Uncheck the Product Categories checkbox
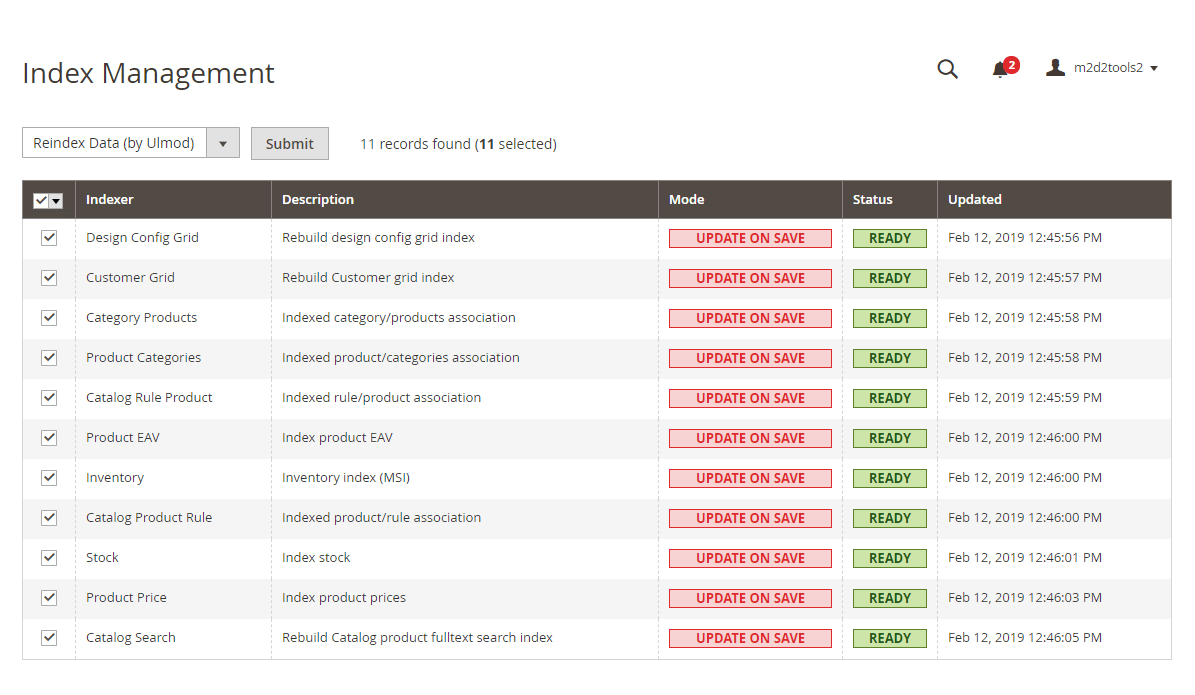Viewport: 1195px width, 695px height. 49,357
